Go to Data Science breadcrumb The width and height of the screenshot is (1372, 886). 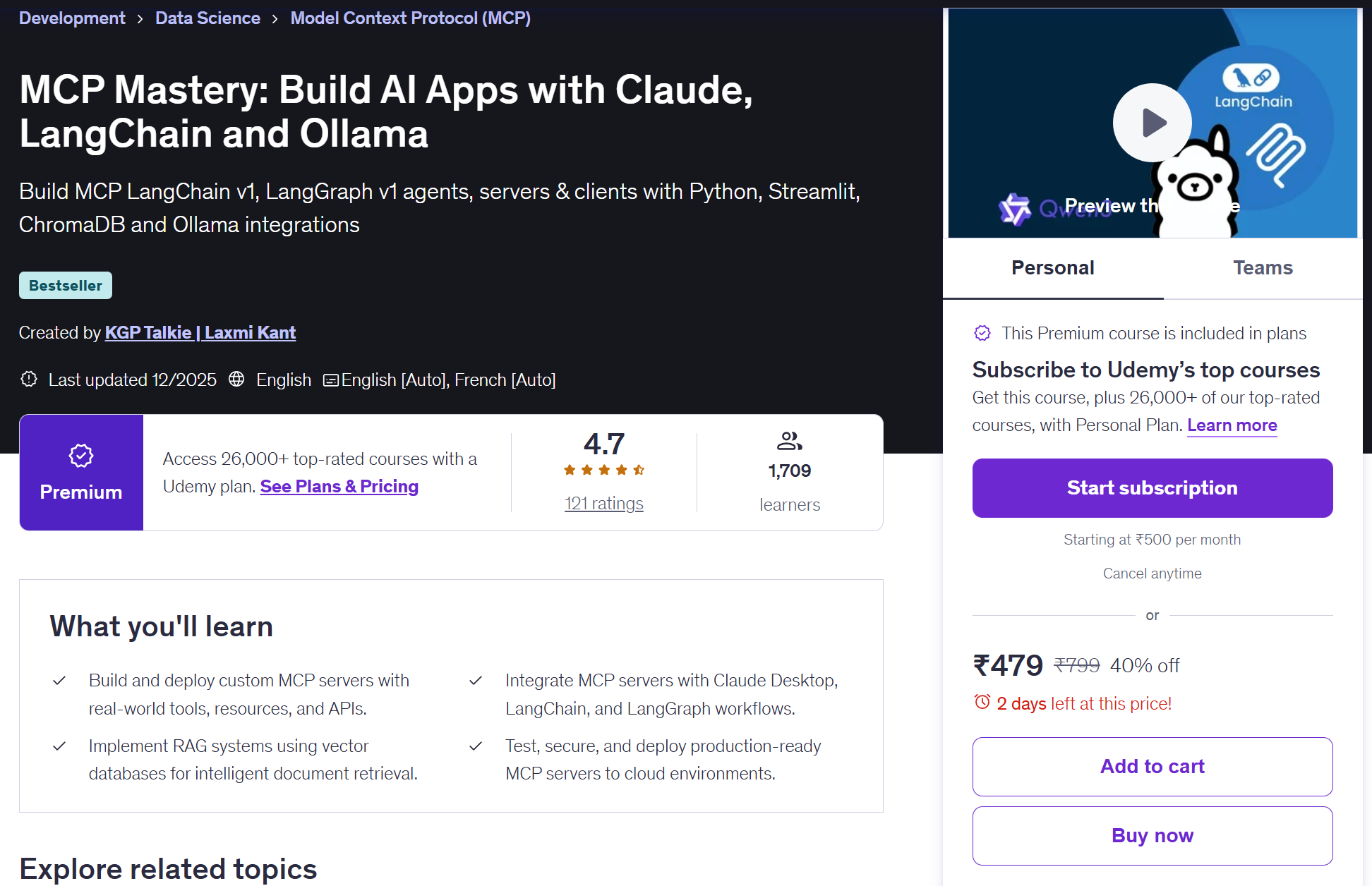(x=207, y=18)
